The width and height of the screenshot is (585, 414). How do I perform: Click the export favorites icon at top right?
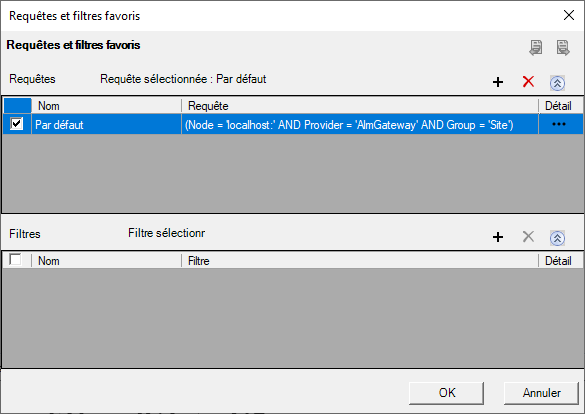click(x=563, y=48)
